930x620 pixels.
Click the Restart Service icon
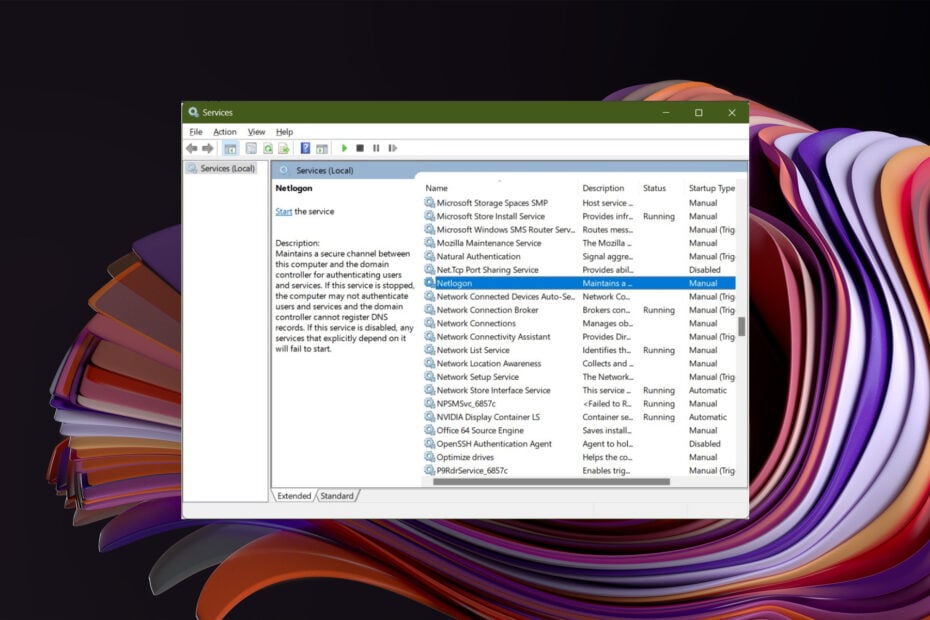click(x=393, y=148)
